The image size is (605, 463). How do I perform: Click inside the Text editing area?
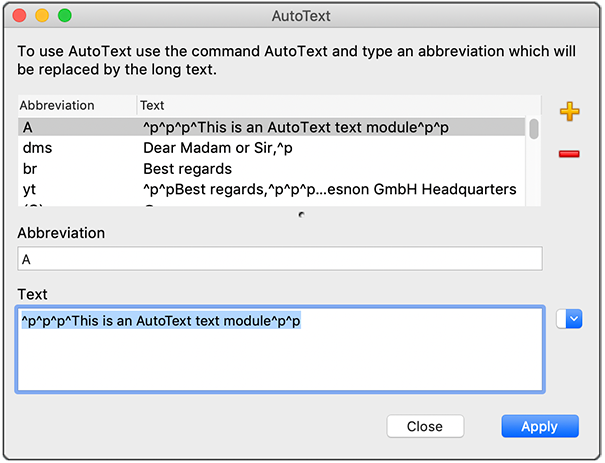pos(280,360)
